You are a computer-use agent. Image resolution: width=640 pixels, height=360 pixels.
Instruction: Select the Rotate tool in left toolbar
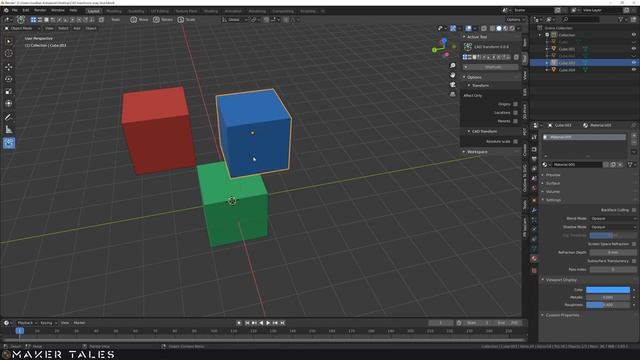pyautogui.click(x=9, y=79)
